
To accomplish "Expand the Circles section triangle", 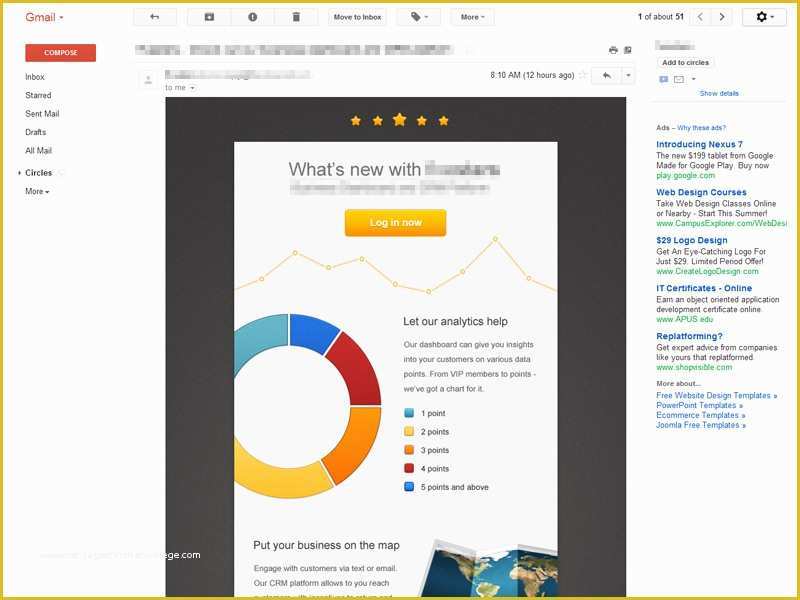I will click(19, 173).
